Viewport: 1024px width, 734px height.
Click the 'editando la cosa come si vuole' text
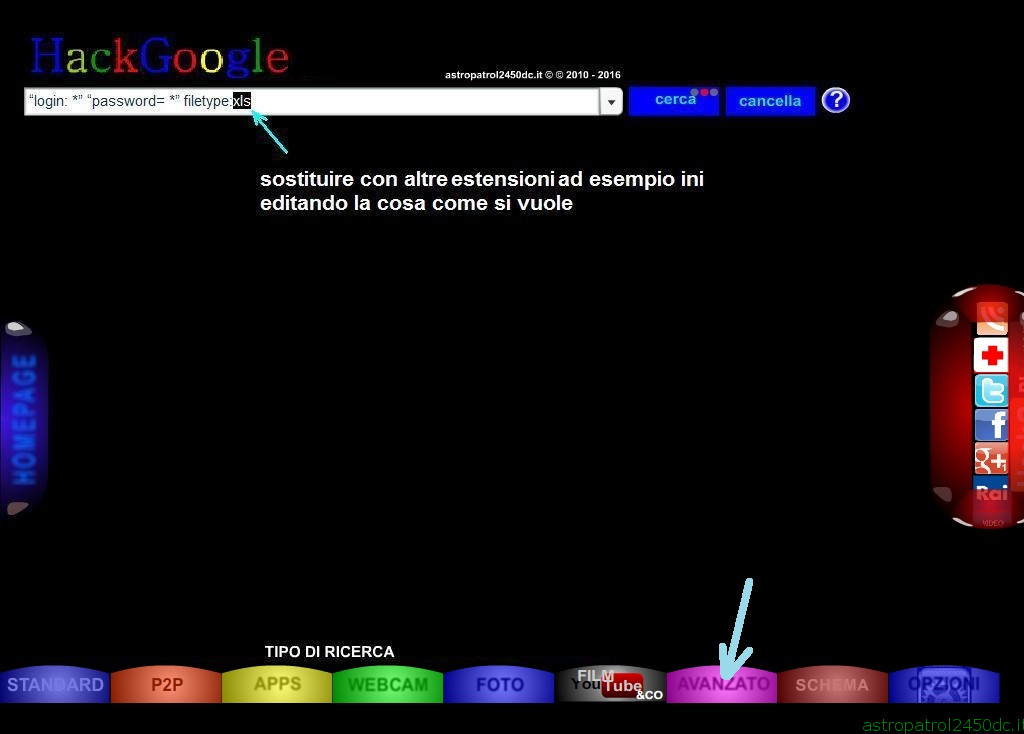click(x=416, y=203)
